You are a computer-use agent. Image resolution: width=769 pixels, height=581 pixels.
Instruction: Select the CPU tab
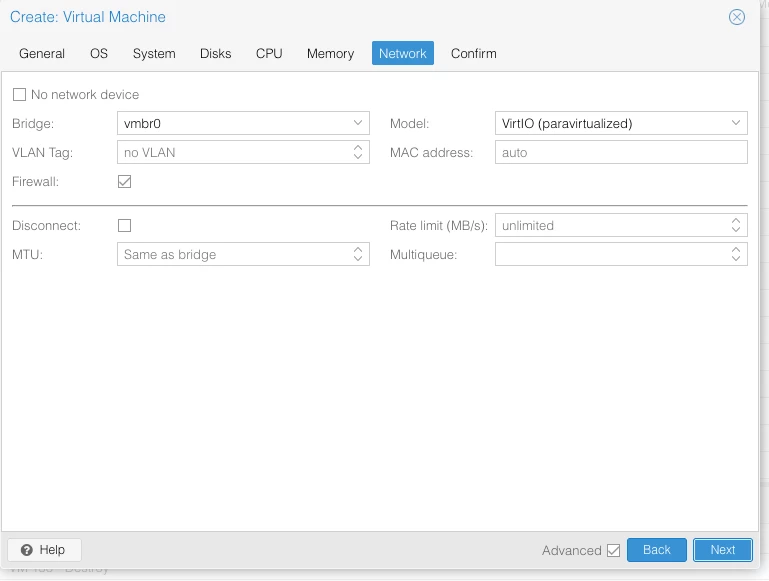coord(269,53)
